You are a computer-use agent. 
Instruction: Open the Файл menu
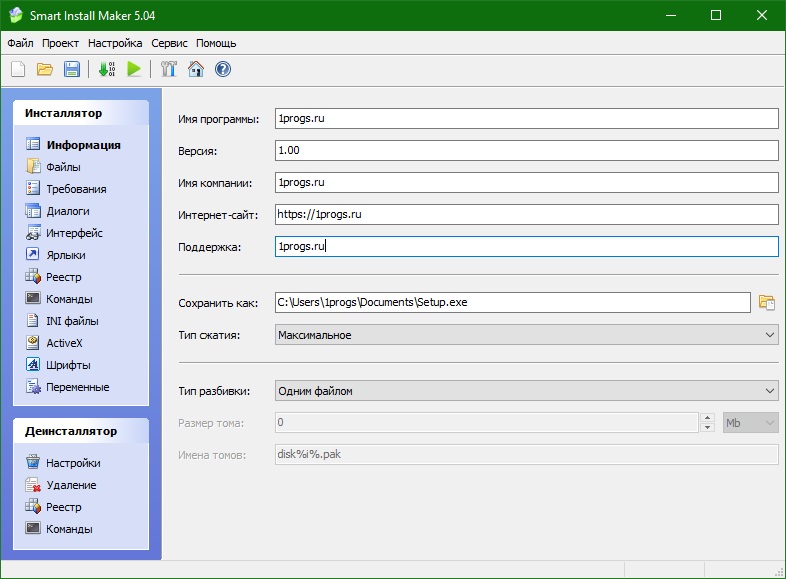[x=20, y=43]
